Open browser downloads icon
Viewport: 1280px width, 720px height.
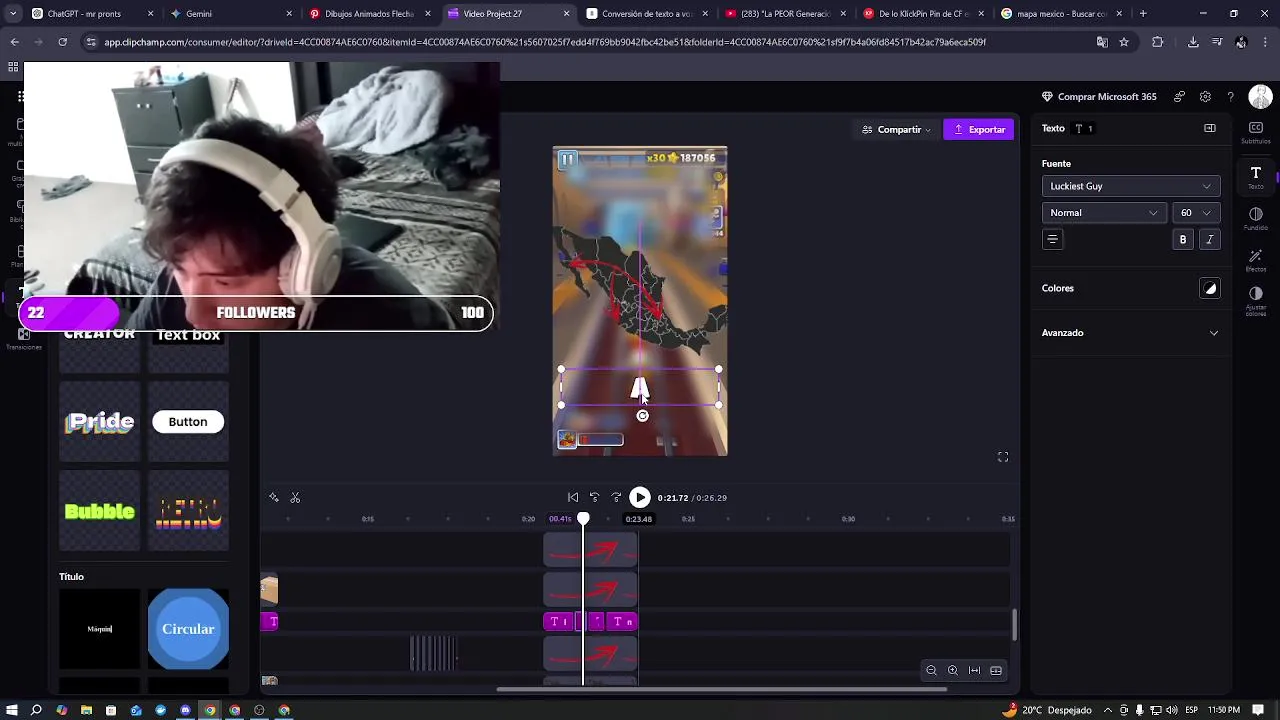[1193, 42]
